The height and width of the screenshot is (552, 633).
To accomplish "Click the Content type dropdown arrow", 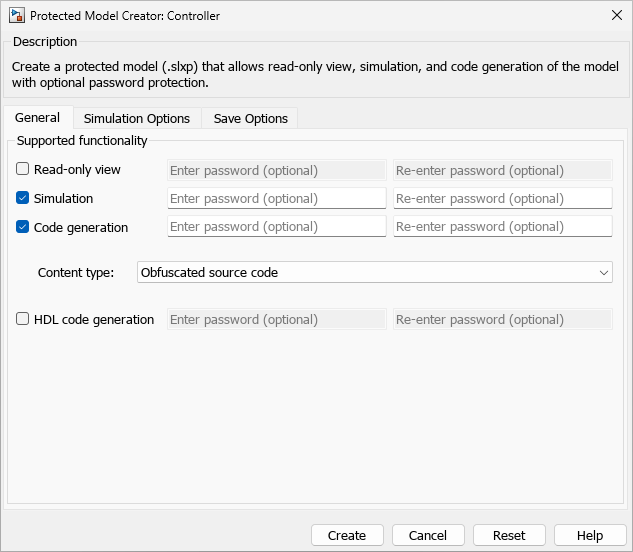I will (x=603, y=272).
